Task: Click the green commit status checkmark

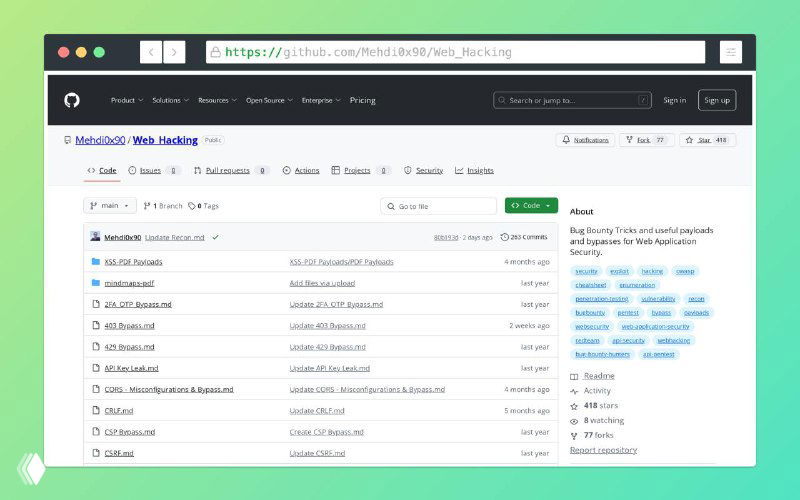Action: pos(215,237)
